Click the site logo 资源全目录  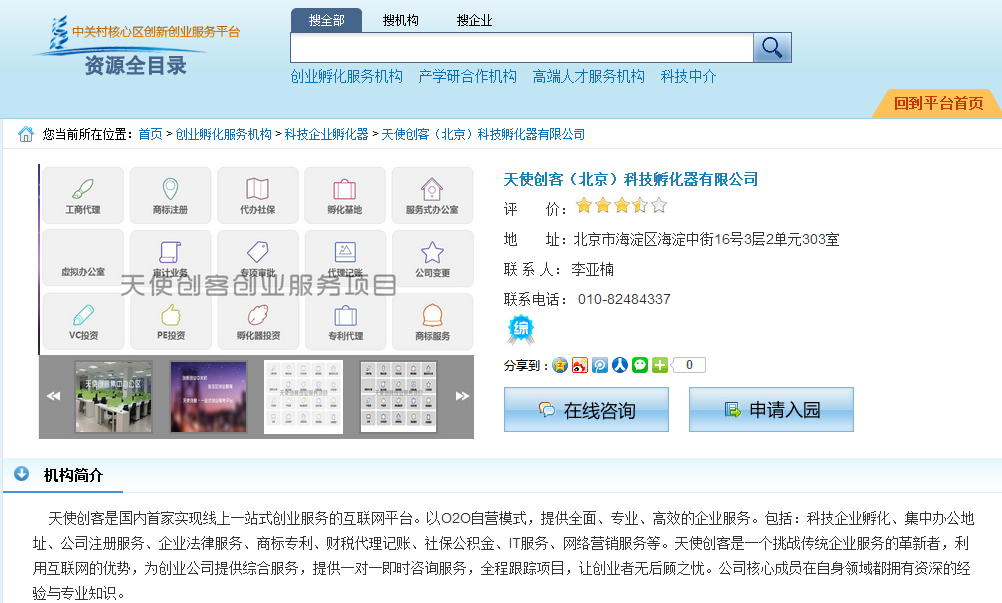click(x=136, y=45)
